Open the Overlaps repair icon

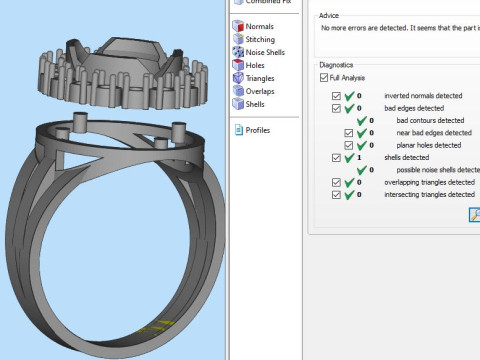(238, 91)
